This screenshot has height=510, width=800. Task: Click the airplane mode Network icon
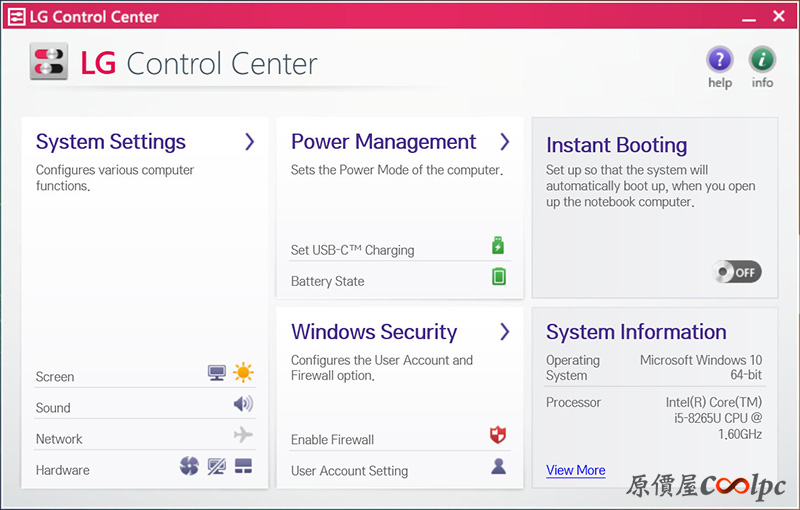243,435
